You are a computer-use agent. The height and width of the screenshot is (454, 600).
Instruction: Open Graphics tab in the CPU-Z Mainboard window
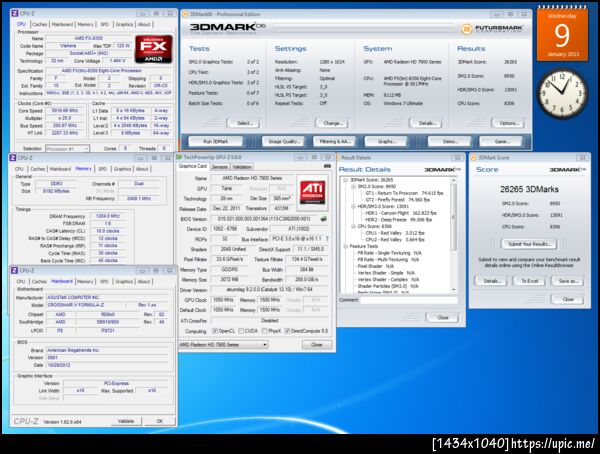click(124, 281)
